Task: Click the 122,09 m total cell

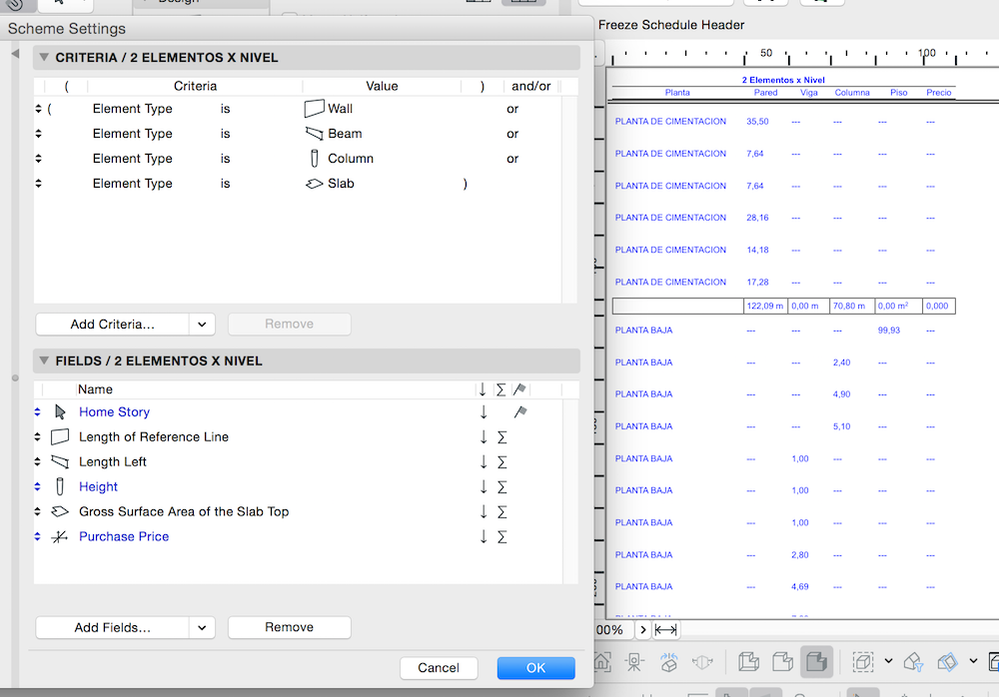Action: pos(765,306)
